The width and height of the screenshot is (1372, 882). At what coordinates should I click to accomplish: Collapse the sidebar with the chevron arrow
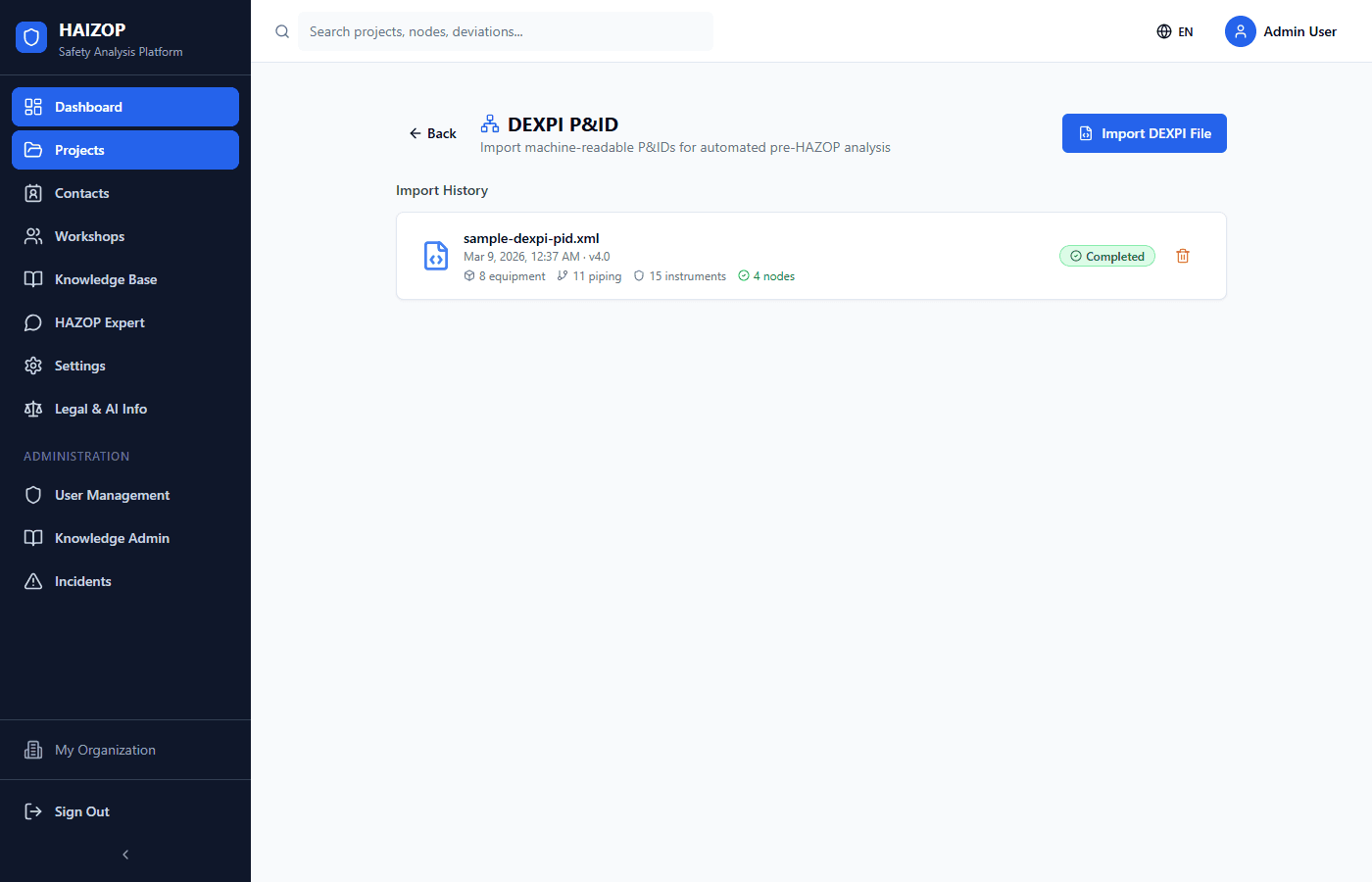tap(125, 855)
